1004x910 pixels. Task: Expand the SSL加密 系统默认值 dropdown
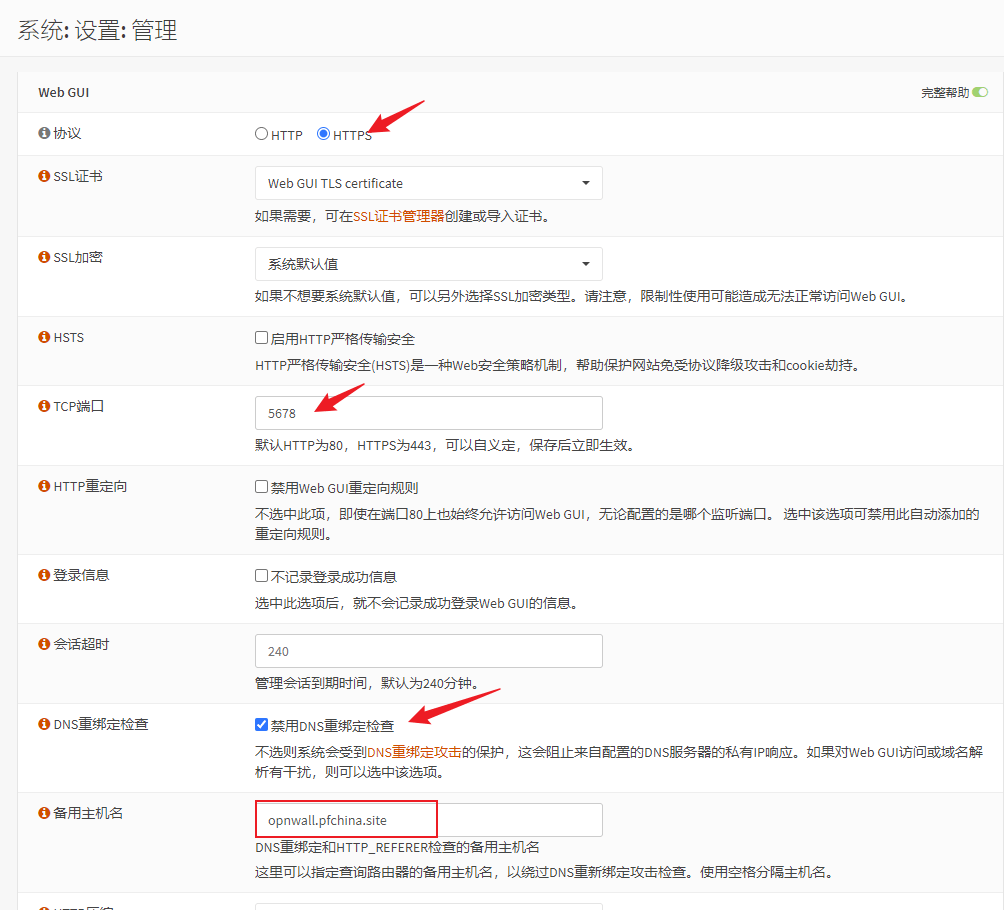pos(428,264)
